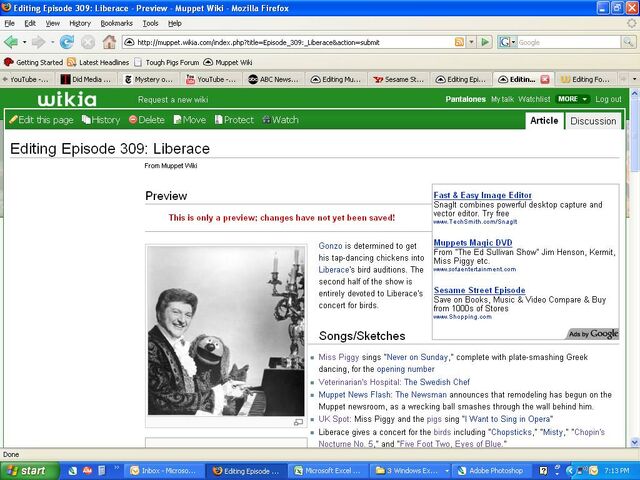Click the Log out link
Screen dimensions: 640x480
click(608, 99)
